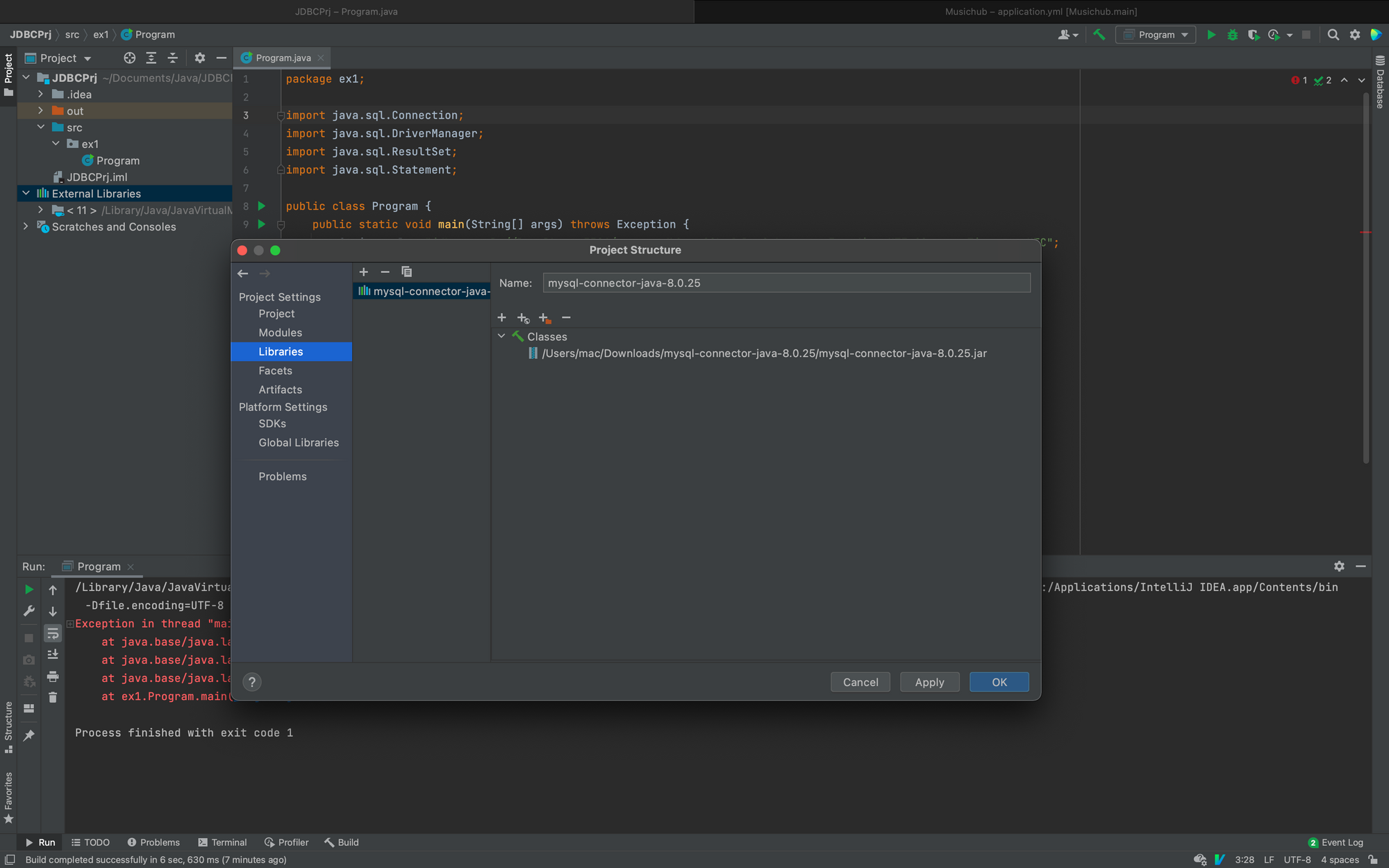1389x868 pixels.
Task: Click the Build Project hammer icon
Action: tap(1099, 35)
